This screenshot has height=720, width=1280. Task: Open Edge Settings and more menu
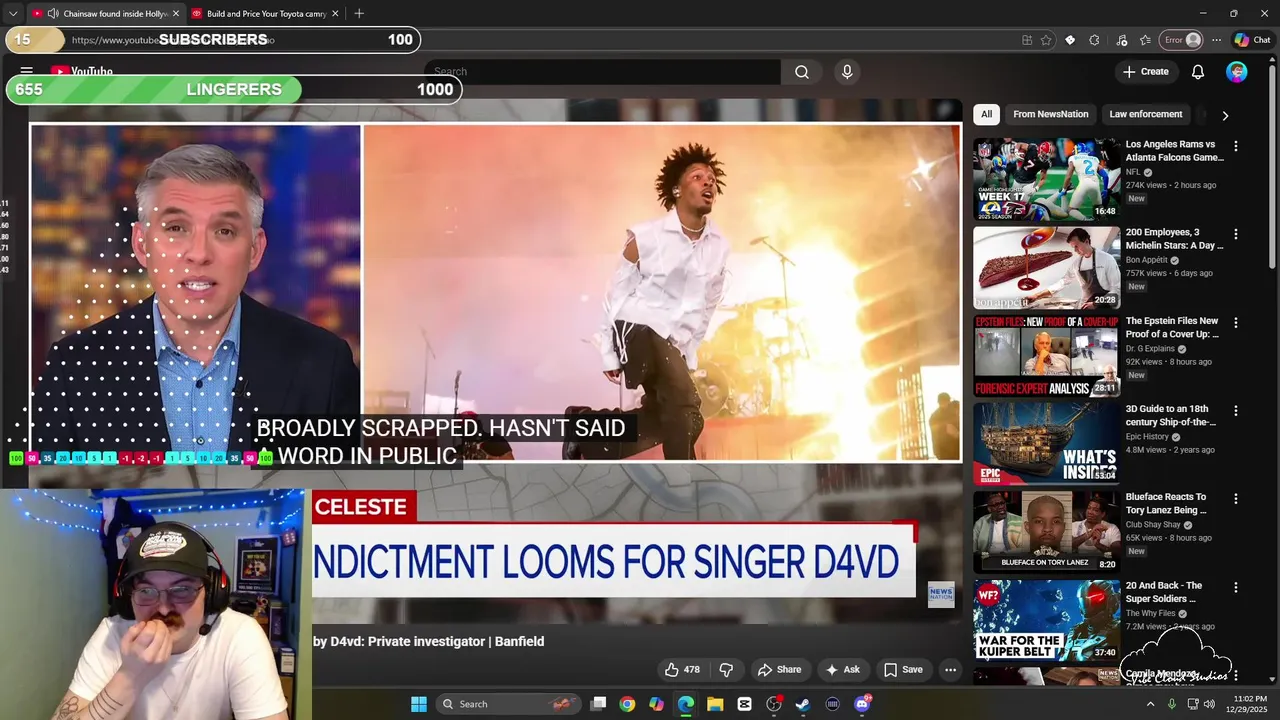point(1216,40)
